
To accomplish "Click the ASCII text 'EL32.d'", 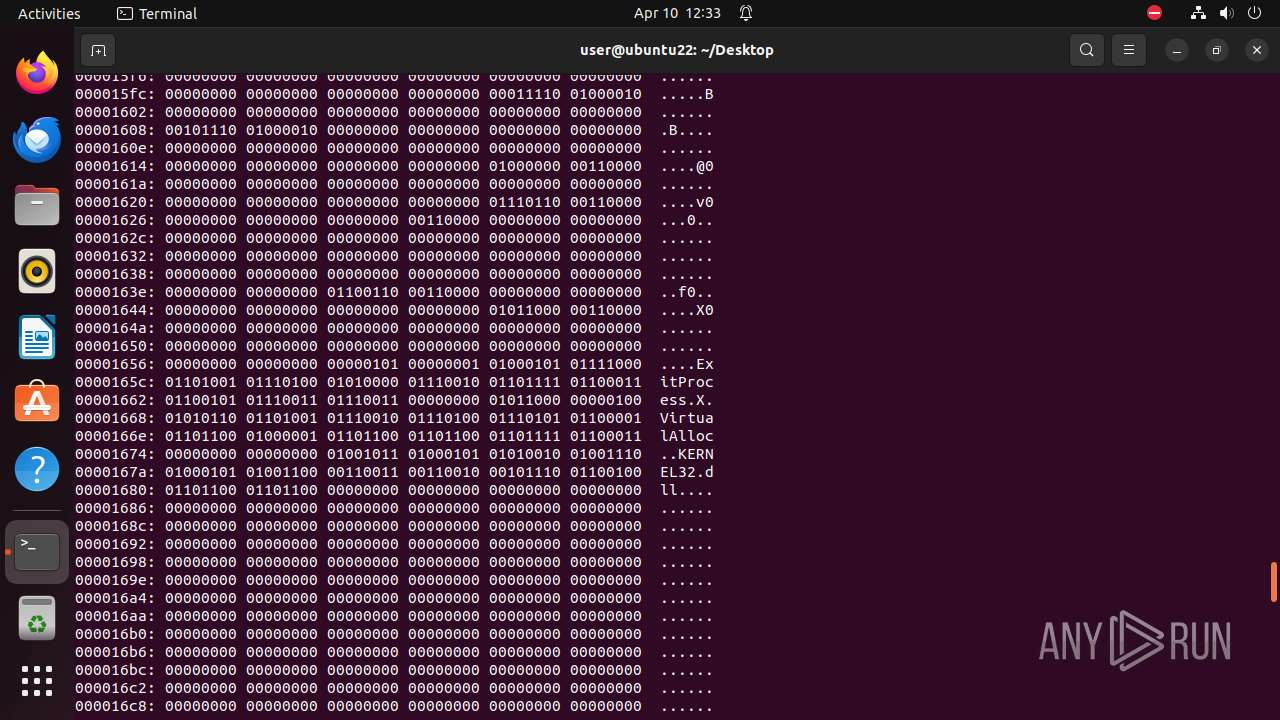I will pos(686,472).
